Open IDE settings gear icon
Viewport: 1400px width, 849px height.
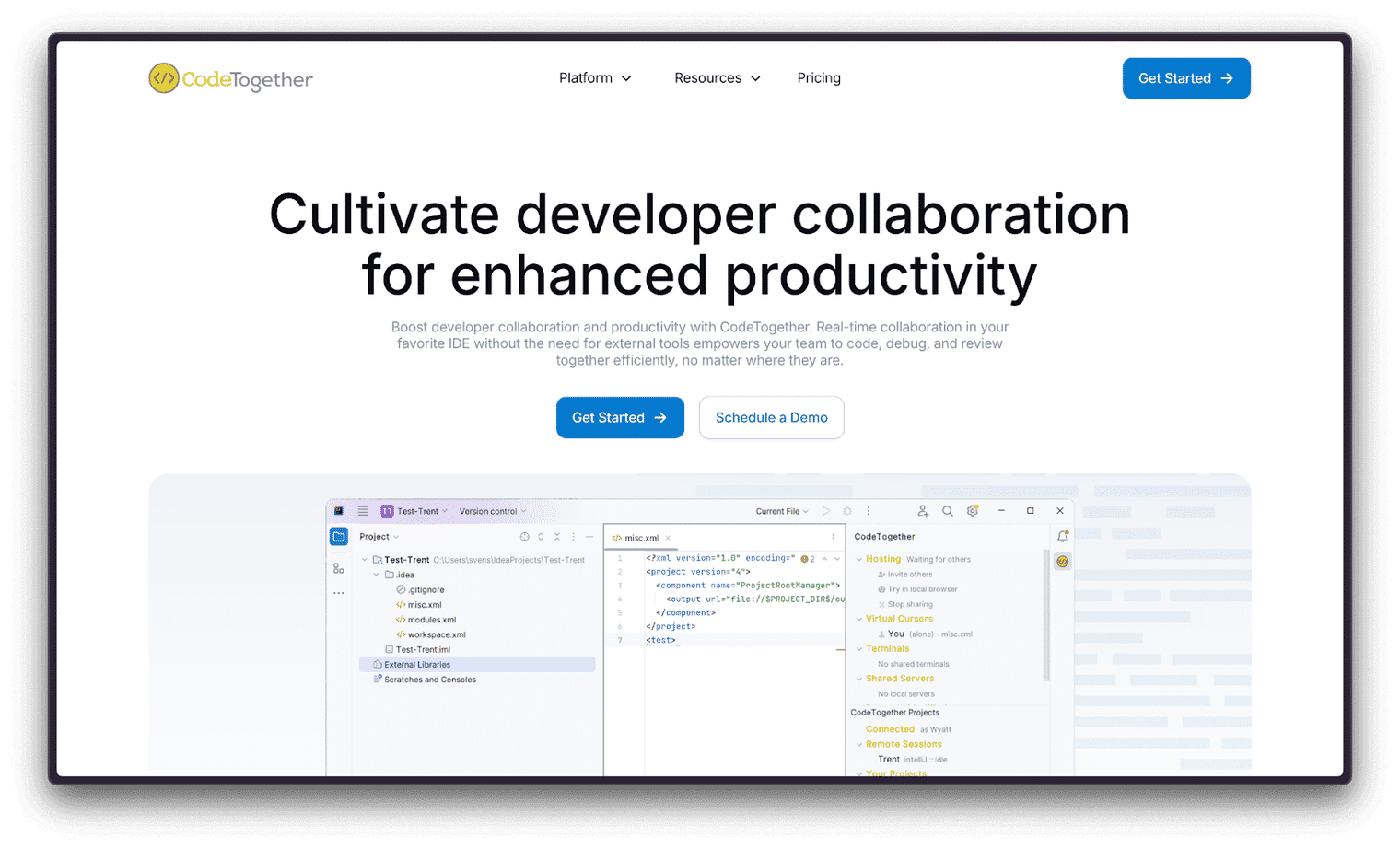973,511
